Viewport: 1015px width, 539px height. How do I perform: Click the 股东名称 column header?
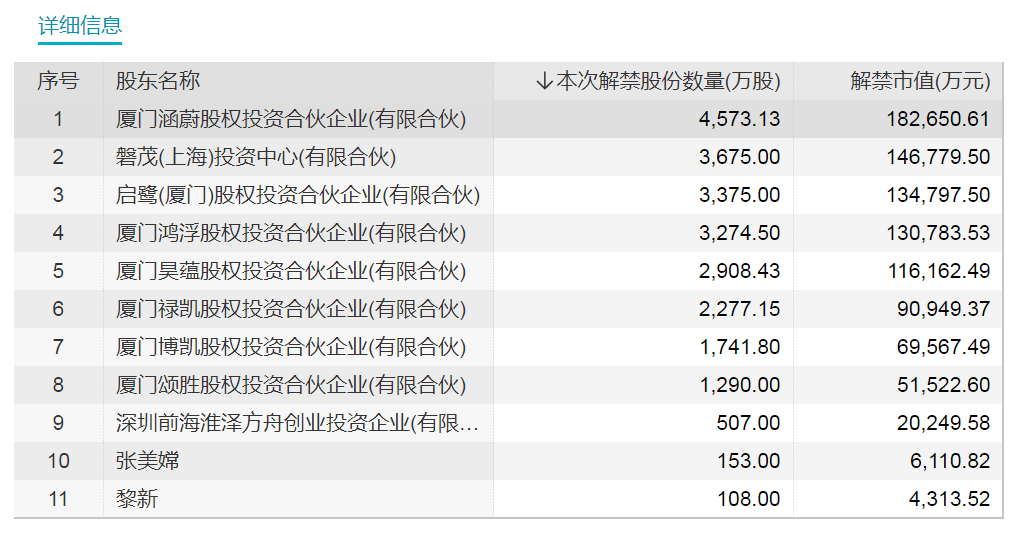pyautogui.click(x=158, y=82)
